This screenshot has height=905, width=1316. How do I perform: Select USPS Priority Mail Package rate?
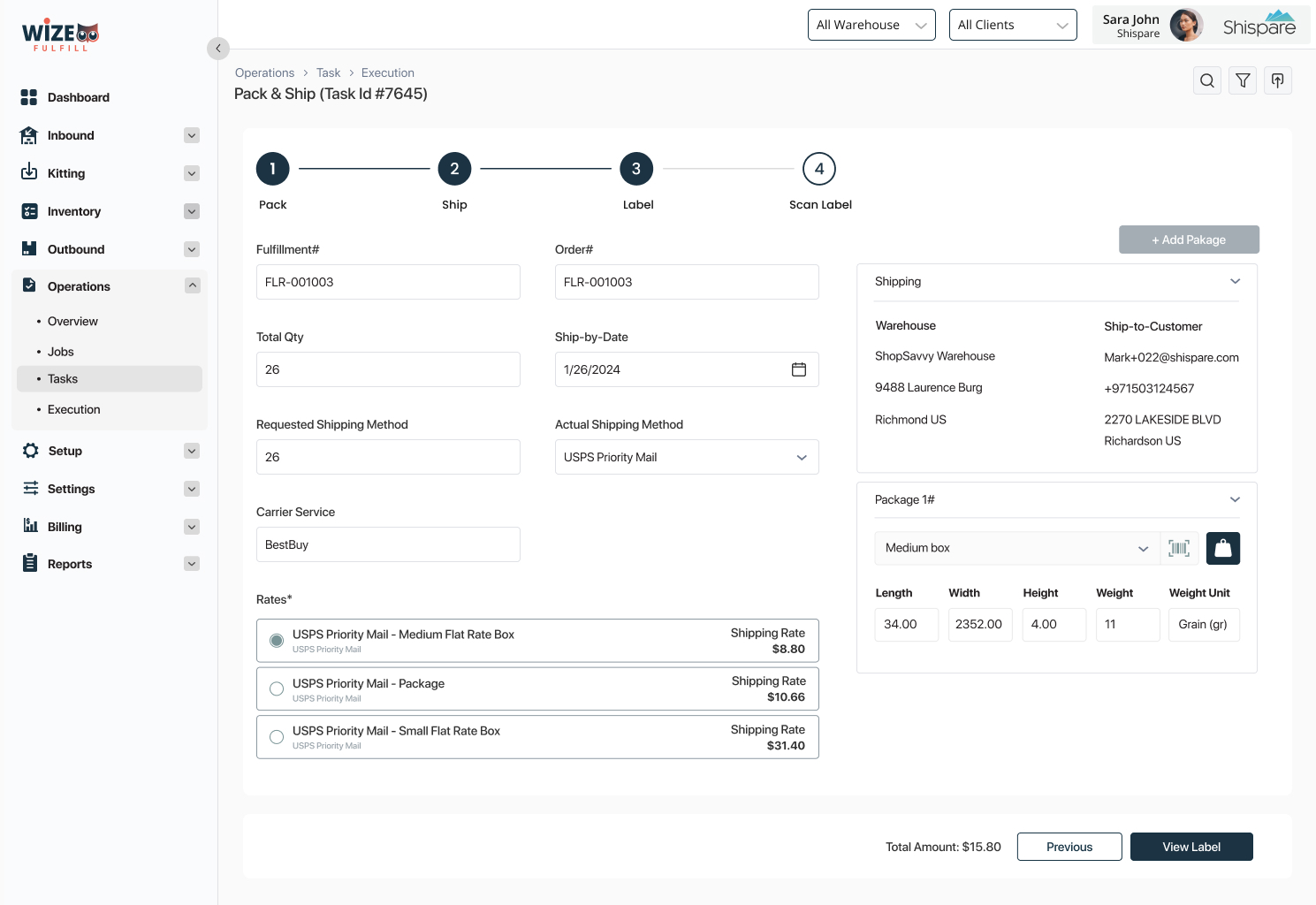[x=277, y=689]
